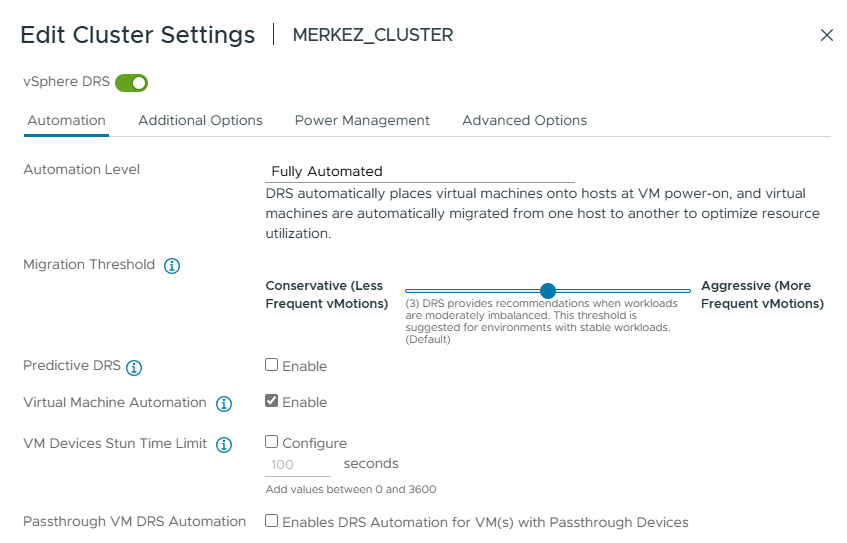Click the conservative end of migration slider track
Image resolution: width=847 pixels, height=543 pixels.
tap(409, 291)
